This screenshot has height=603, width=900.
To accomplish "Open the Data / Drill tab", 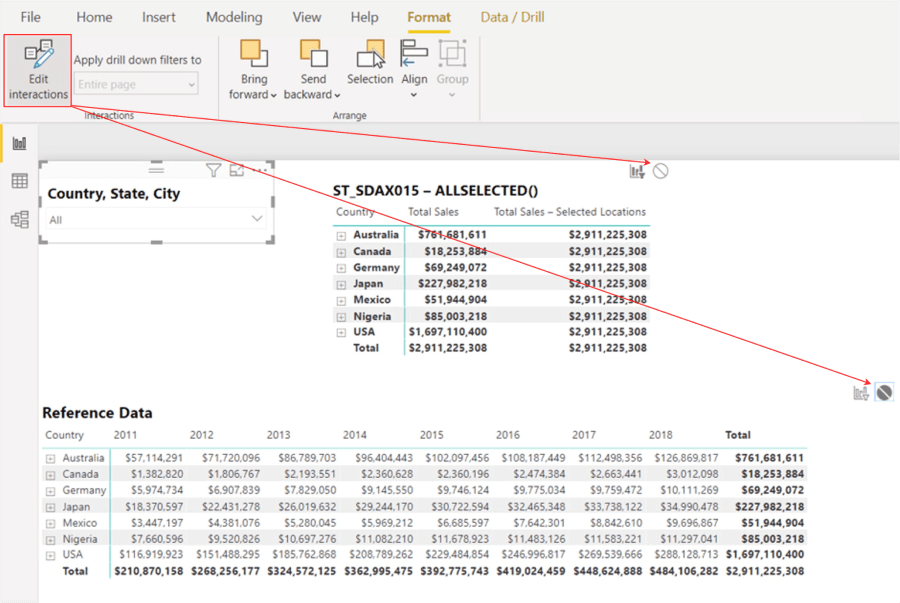I will coord(514,17).
